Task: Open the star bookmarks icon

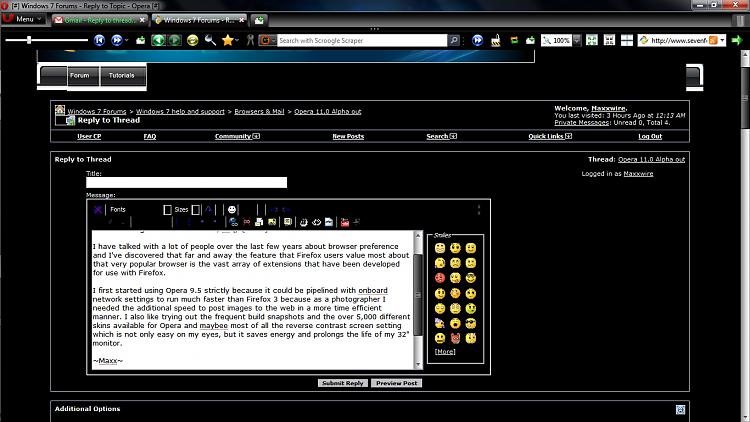Action: (x=228, y=40)
